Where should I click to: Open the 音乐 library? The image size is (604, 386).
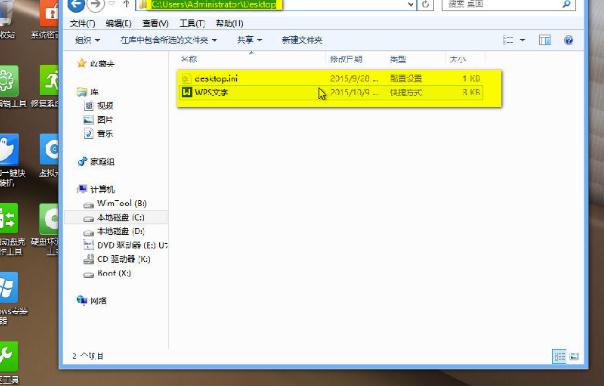[x=105, y=134]
